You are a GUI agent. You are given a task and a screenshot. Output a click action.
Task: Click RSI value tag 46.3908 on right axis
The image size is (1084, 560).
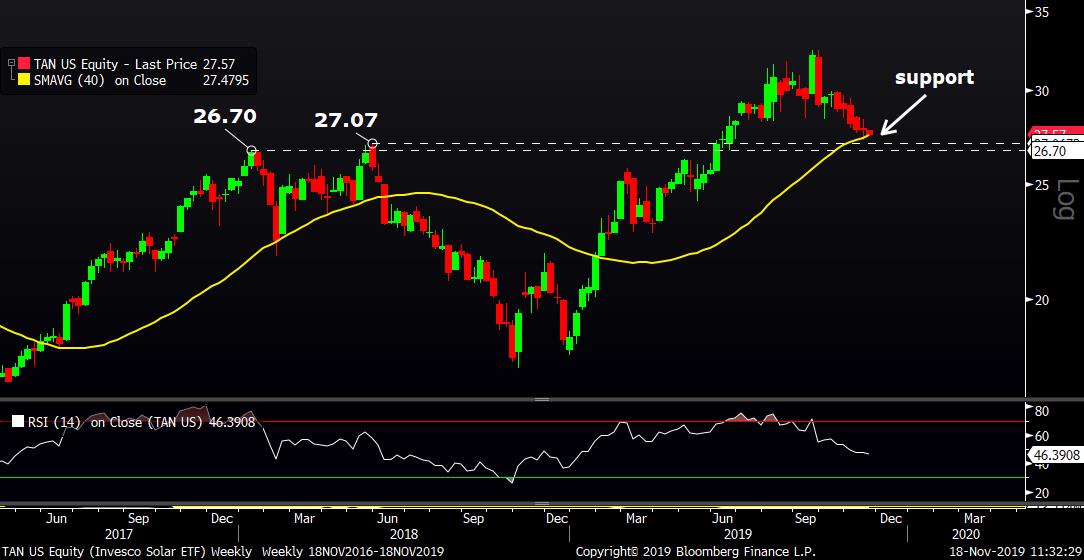1056,455
